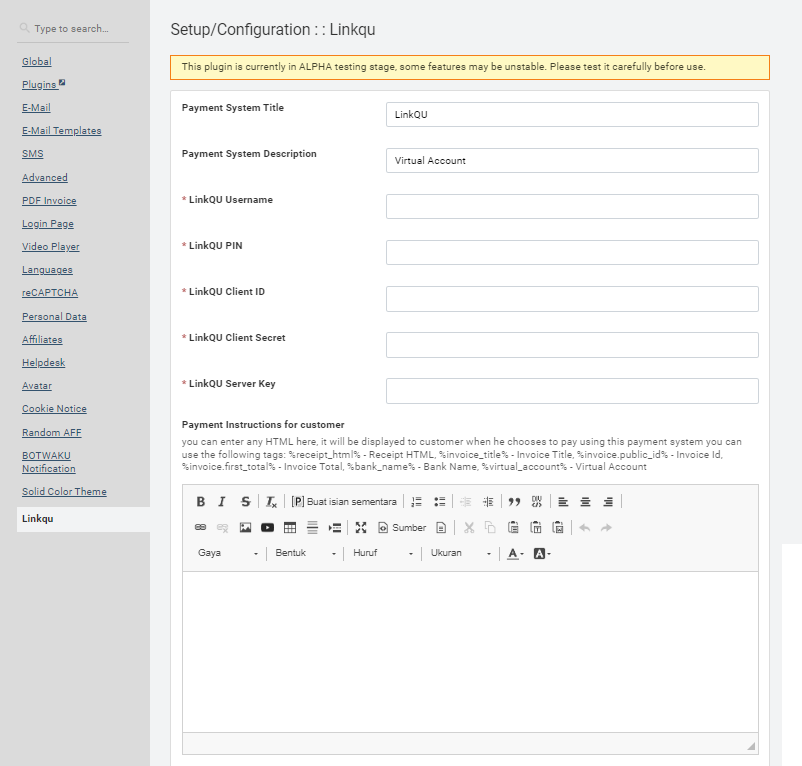Open Login Page settings

tap(48, 223)
